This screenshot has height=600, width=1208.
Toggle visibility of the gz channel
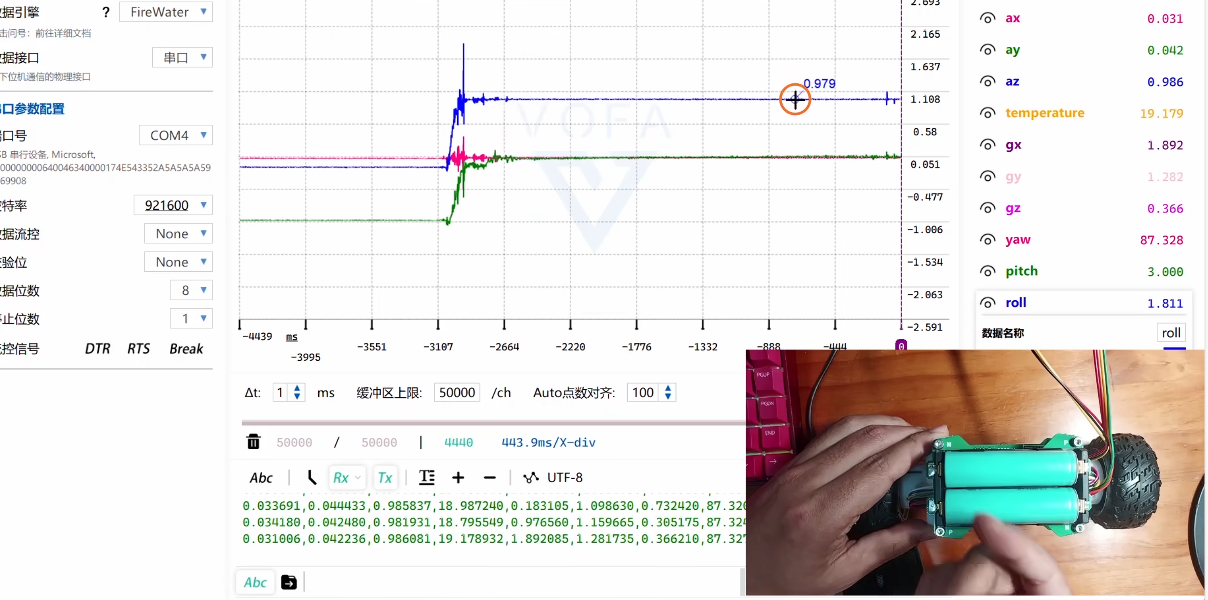(988, 208)
